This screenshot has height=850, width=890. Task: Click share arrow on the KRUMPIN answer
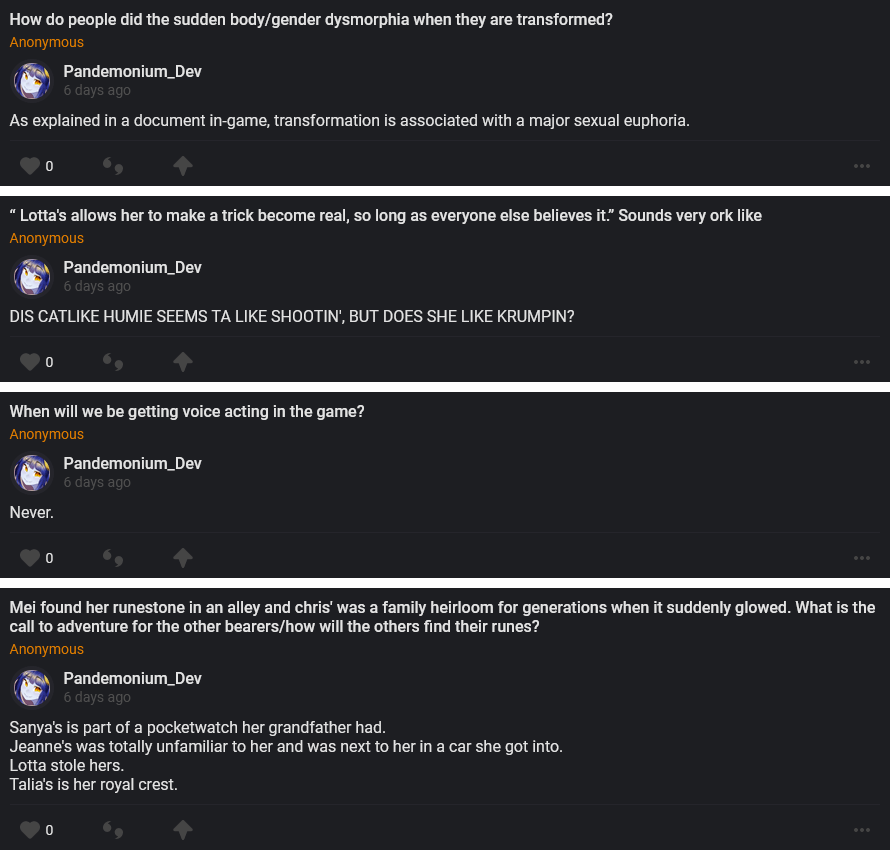pyautogui.click(x=183, y=362)
